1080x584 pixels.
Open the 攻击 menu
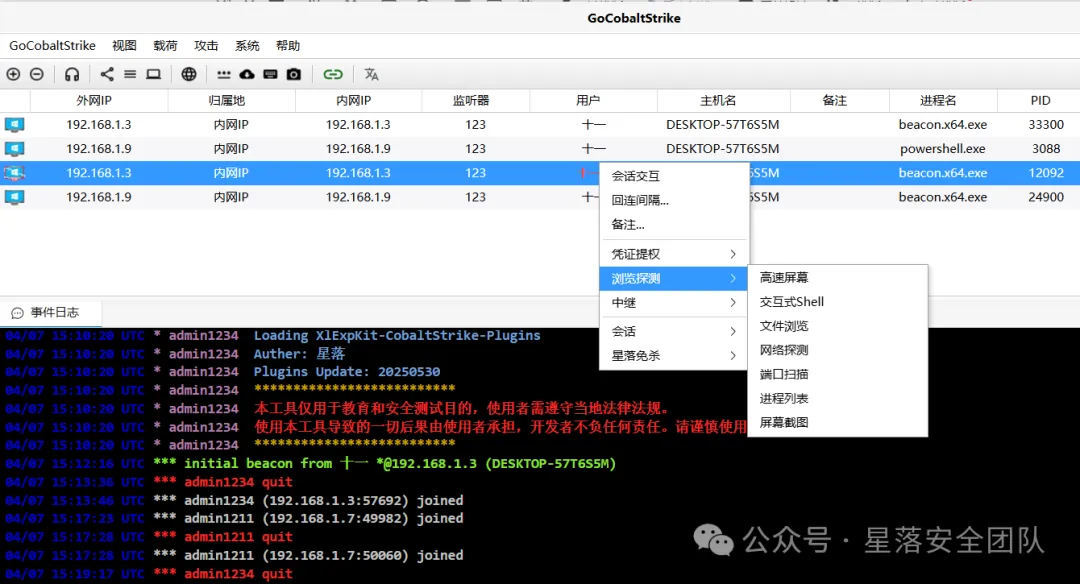coord(206,45)
